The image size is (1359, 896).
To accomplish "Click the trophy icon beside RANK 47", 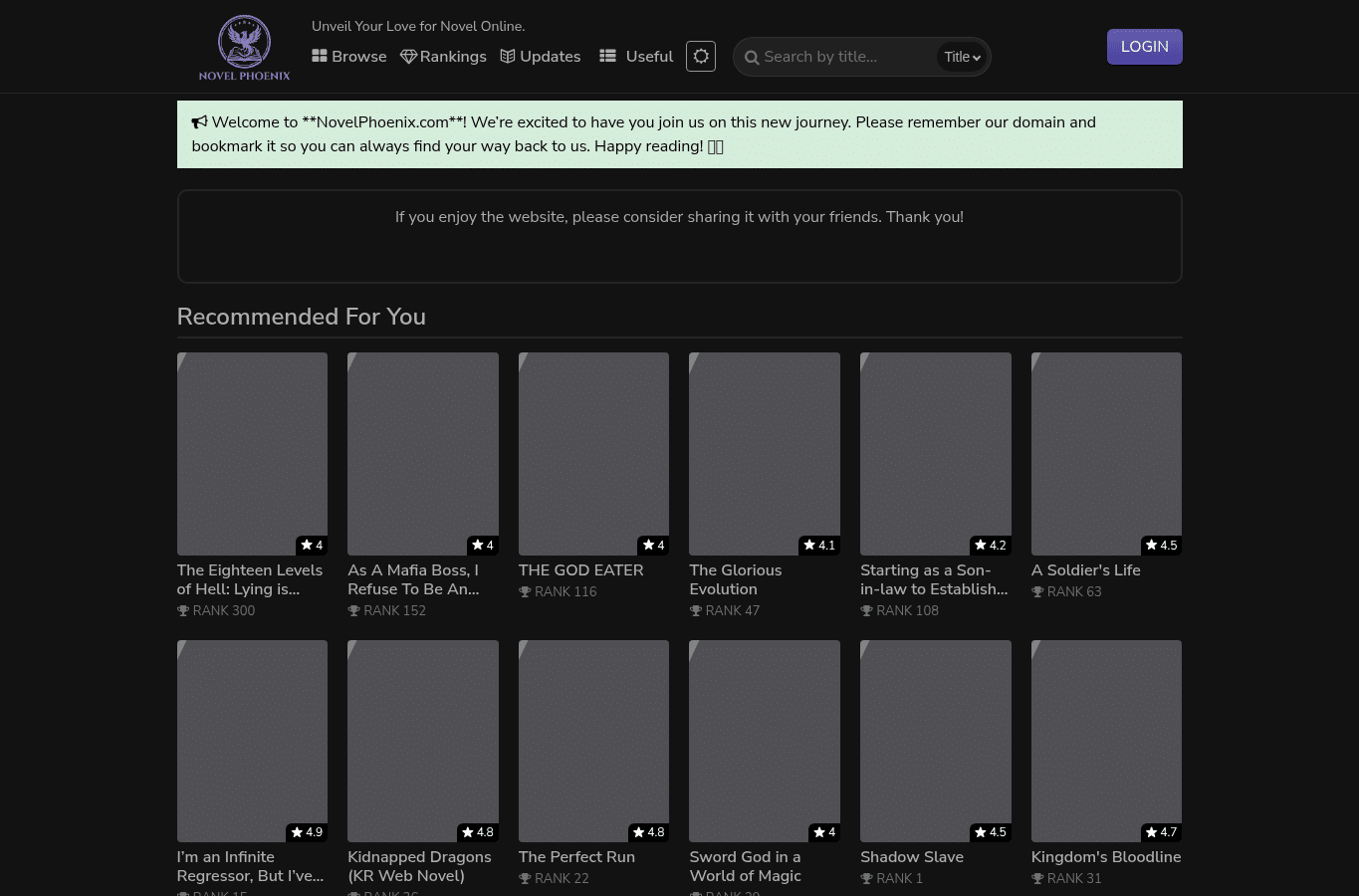I will tap(695, 611).
